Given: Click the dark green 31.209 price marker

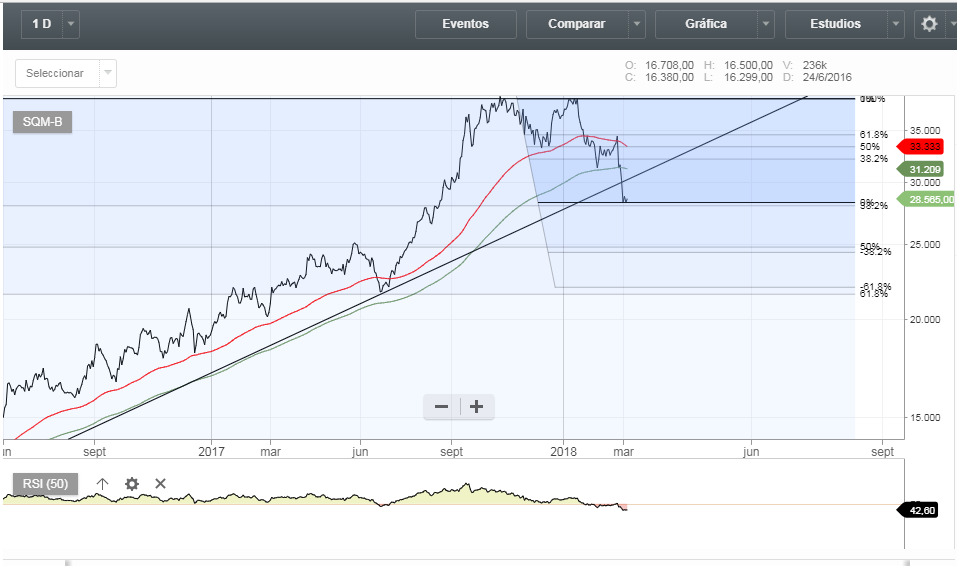Looking at the screenshot, I should click(920, 169).
